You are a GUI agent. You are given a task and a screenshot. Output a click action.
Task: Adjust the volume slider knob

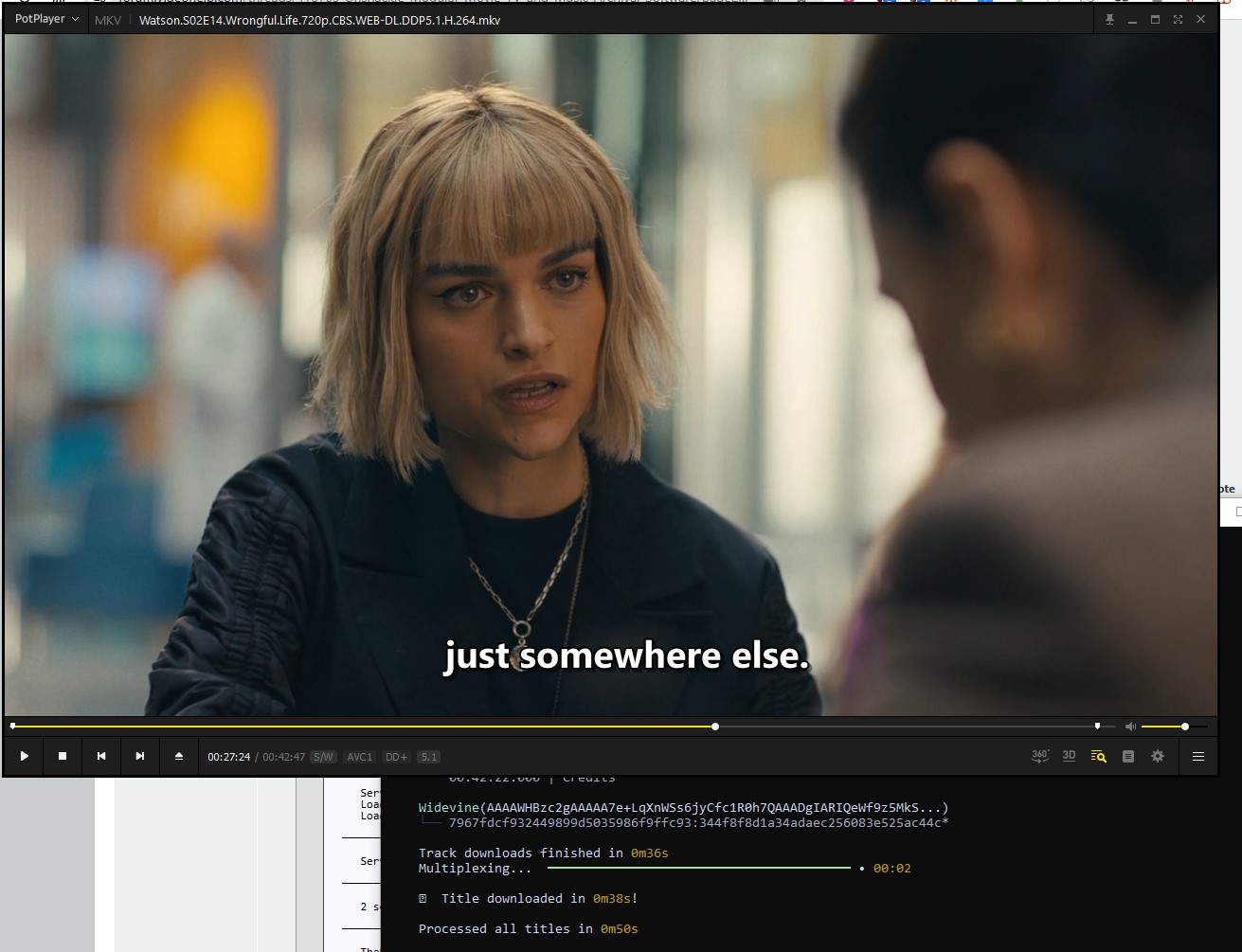tap(1185, 727)
